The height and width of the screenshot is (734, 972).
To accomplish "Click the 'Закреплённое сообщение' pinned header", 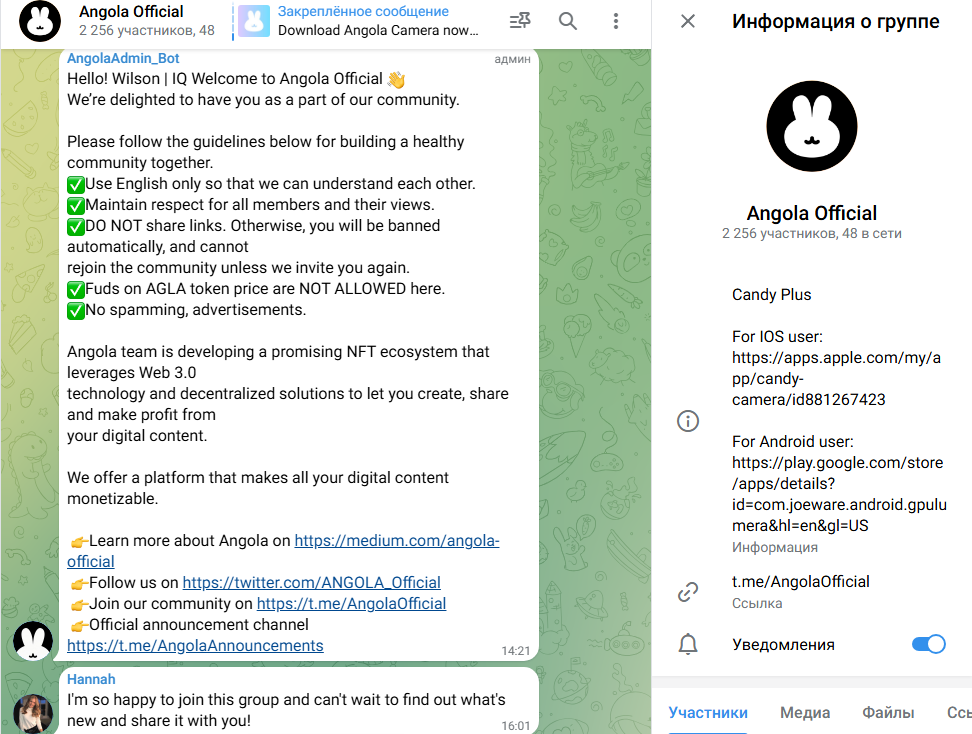I will click(x=363, y=11).
